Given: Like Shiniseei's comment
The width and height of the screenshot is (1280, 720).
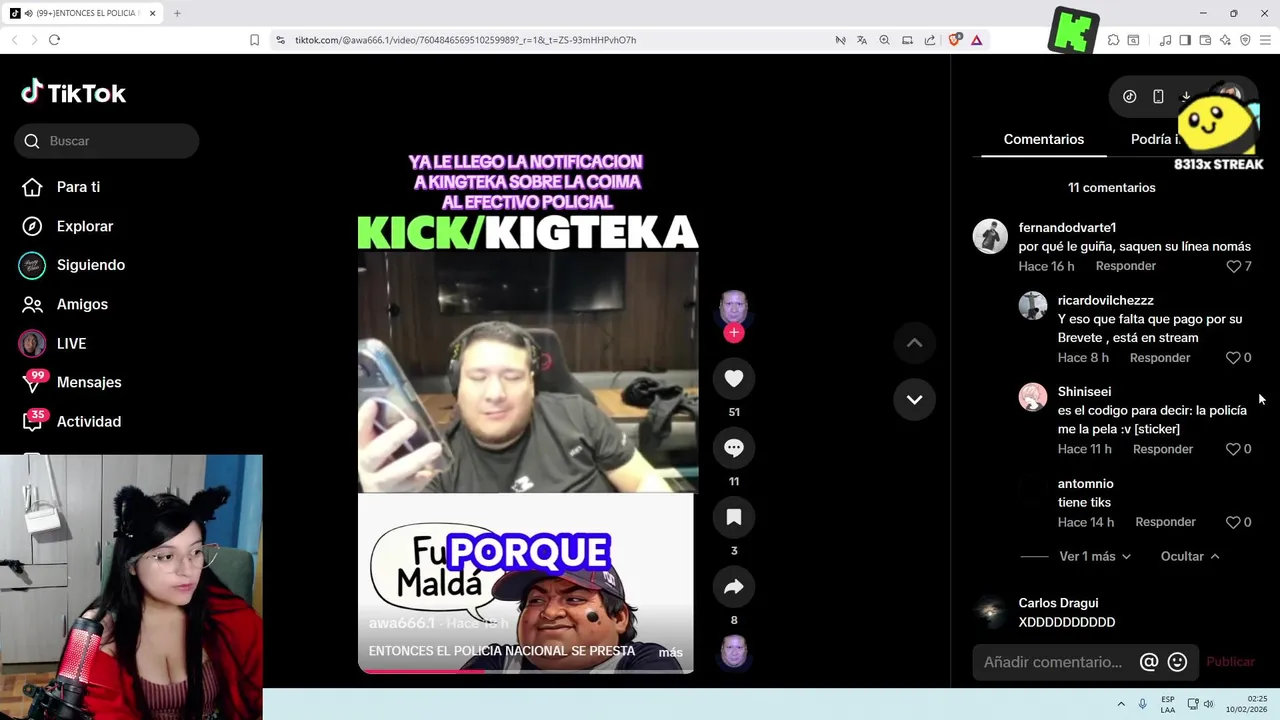Looking at the screenshot, I should click(1233, 449).
